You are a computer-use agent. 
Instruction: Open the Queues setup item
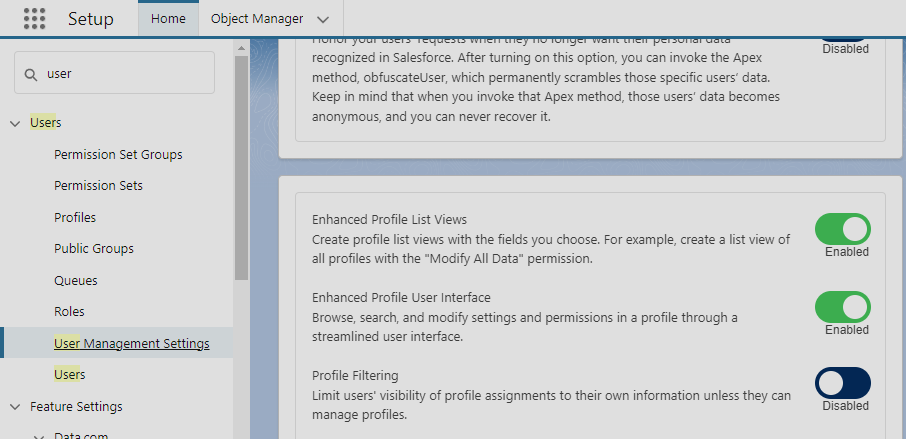[76, 281]
